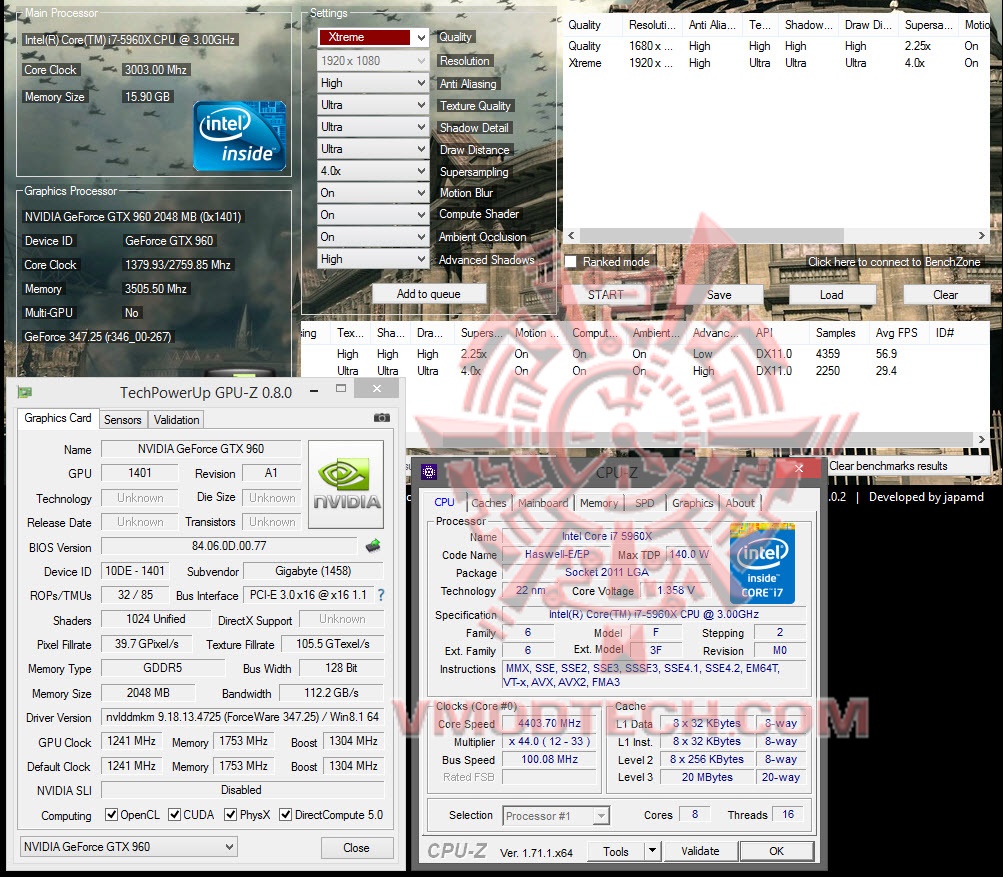Click the Clear button
Screen dimensions: 1003x877
(945, 294)
